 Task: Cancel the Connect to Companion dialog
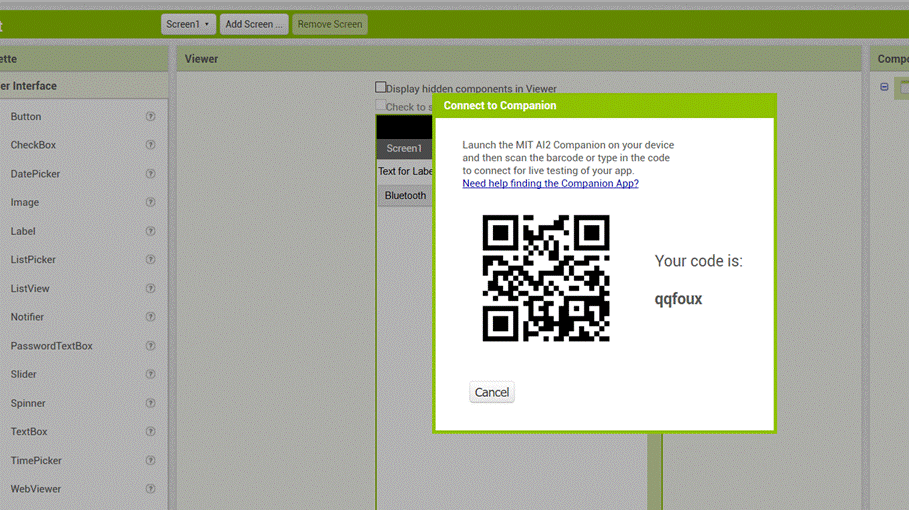click(492, 392)
